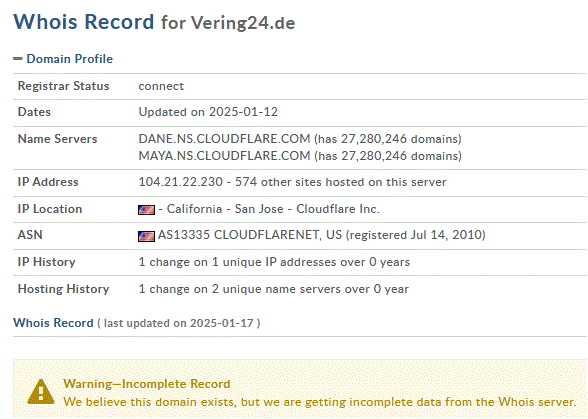
Task: Click the US flag beside California
Action: [x=146, y=210]
